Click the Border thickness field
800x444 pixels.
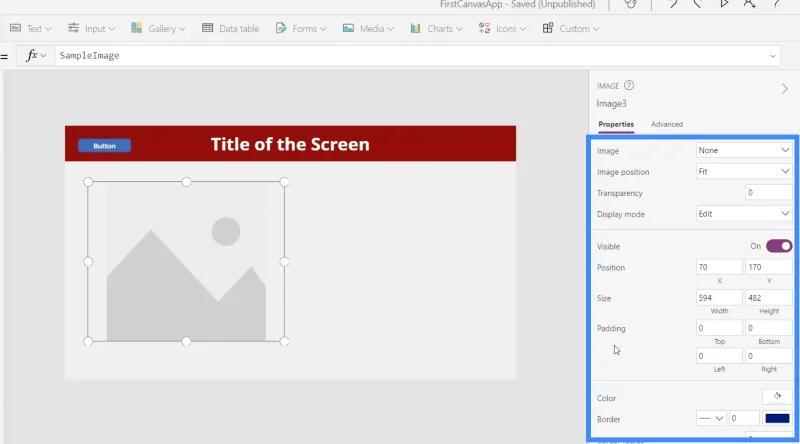pos(744,418)
